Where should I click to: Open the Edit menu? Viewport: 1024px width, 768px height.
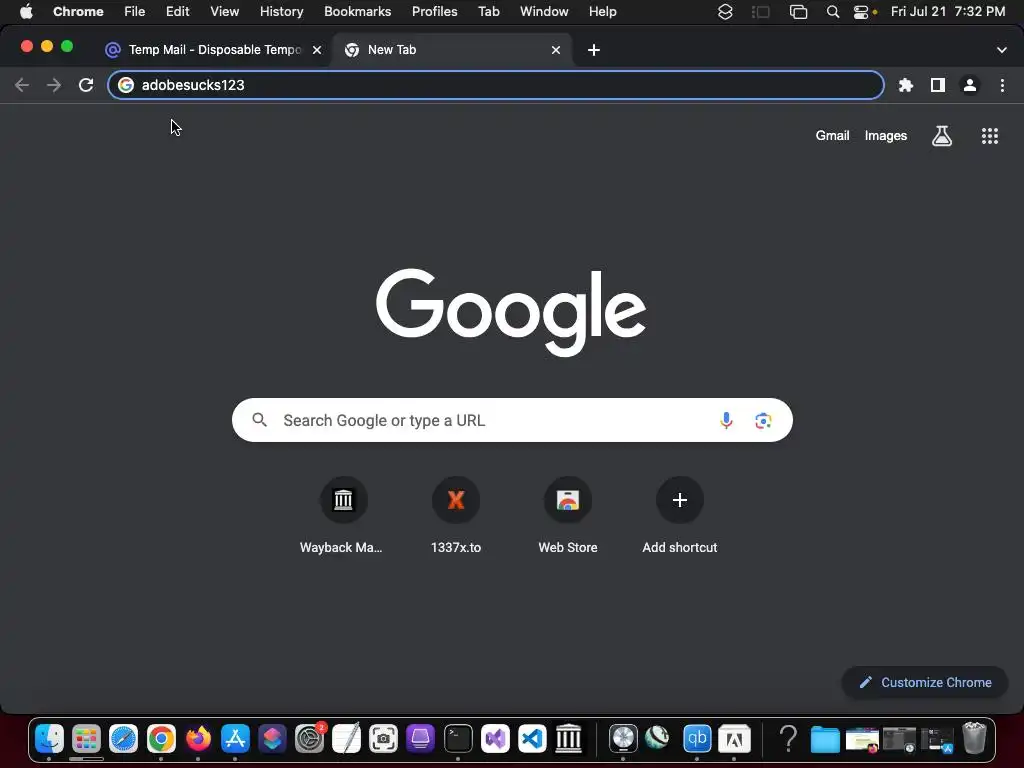click(x=177, y=12)
